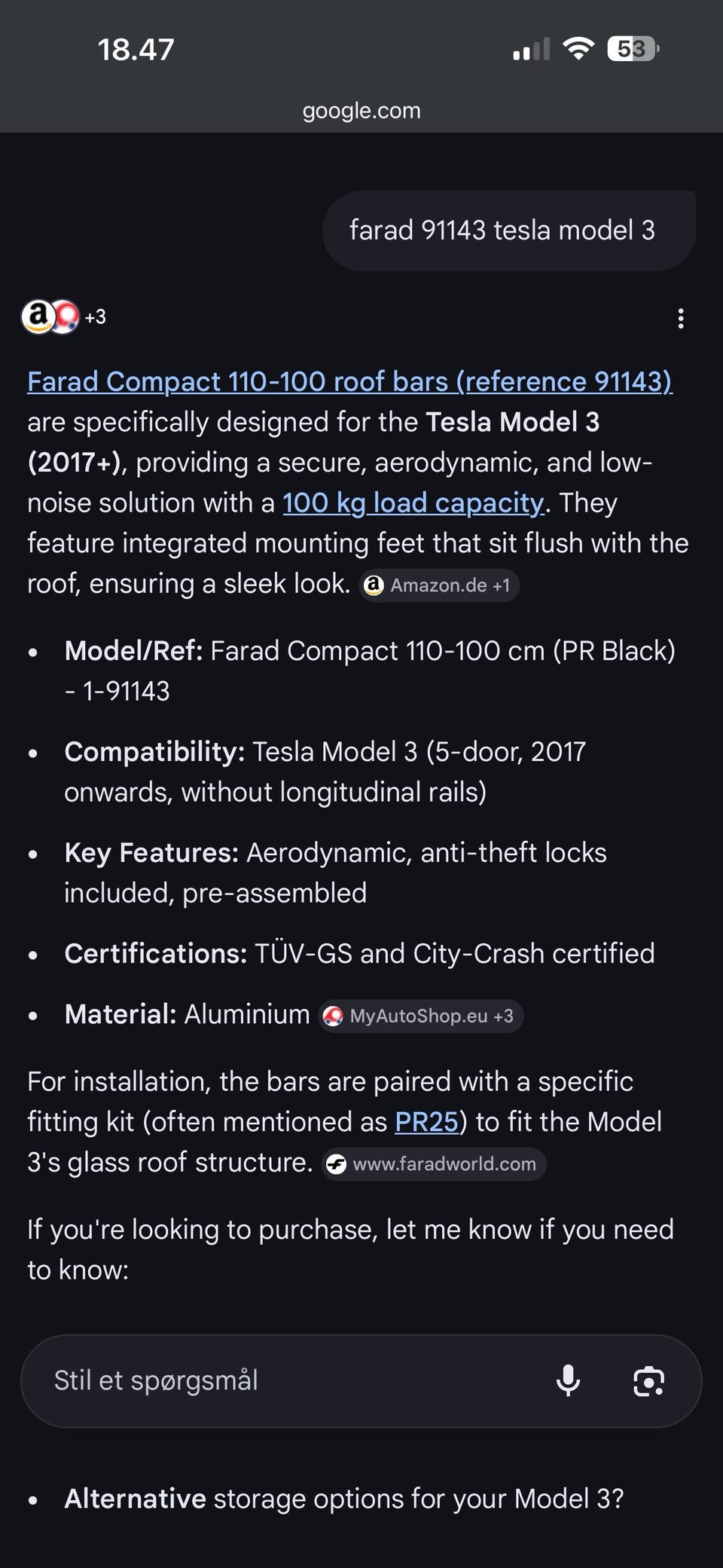Open the Amazon.de +1 source chip
Viewport: 723px width, 1568px height.
click(439, 585)
